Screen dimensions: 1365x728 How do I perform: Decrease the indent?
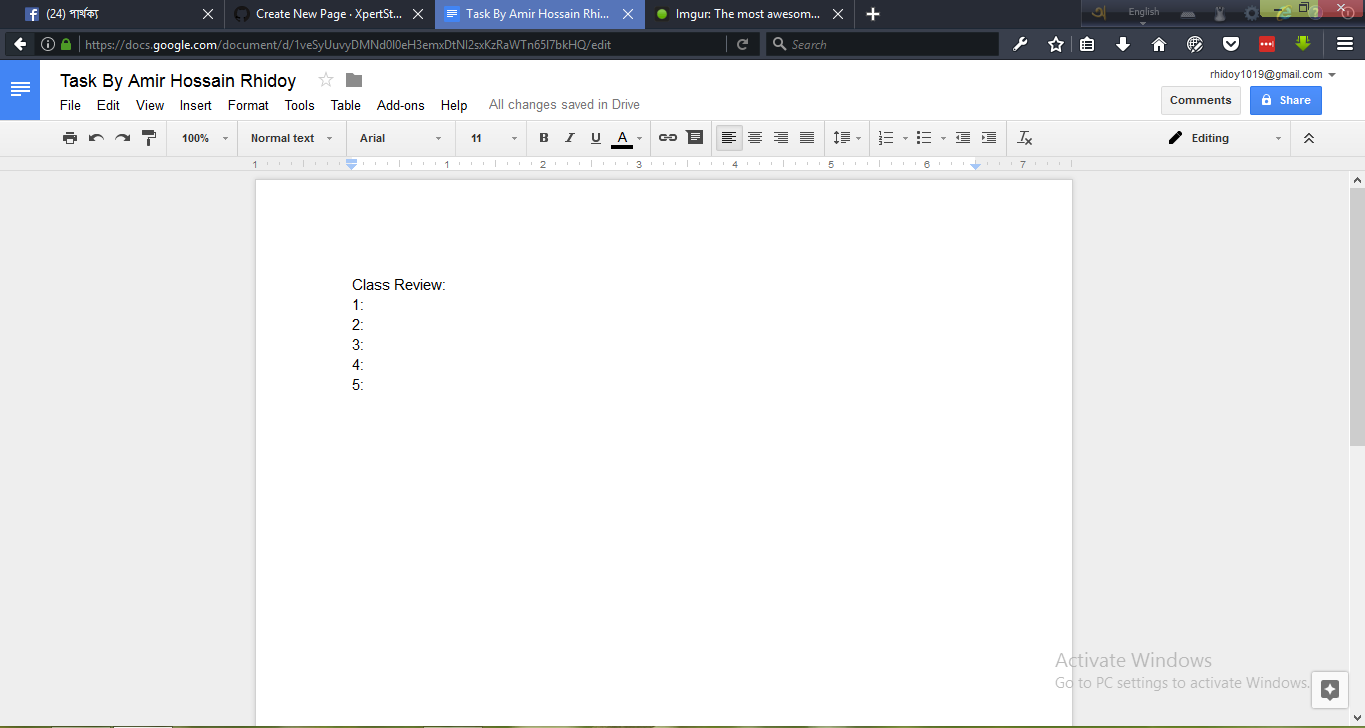(963, 138)
